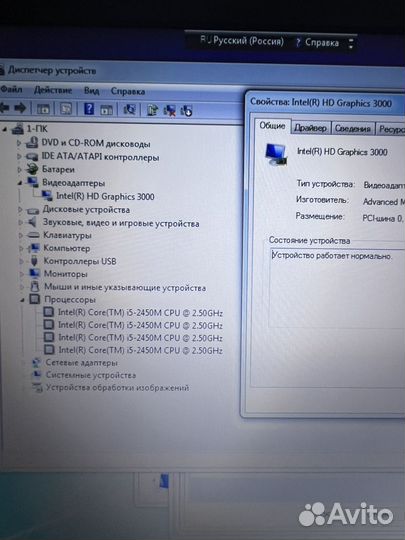
Task: Click the Uninstall device red X icon
Action: click(x=169, y=110)
